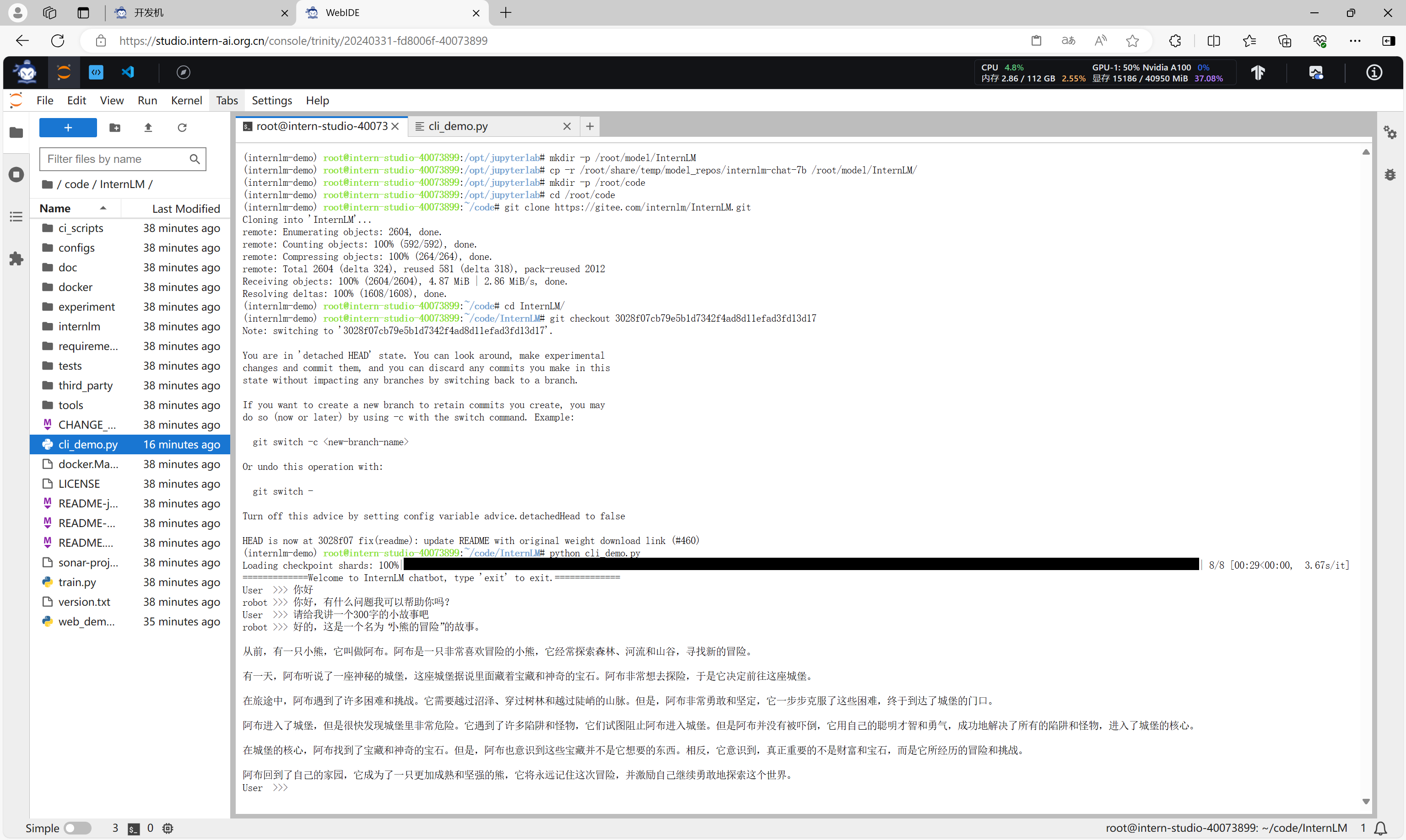Image resolution: width=1406 pixels, height=840 pixels.
Task: Add new tab with plus button
Action: click(589, 126)
